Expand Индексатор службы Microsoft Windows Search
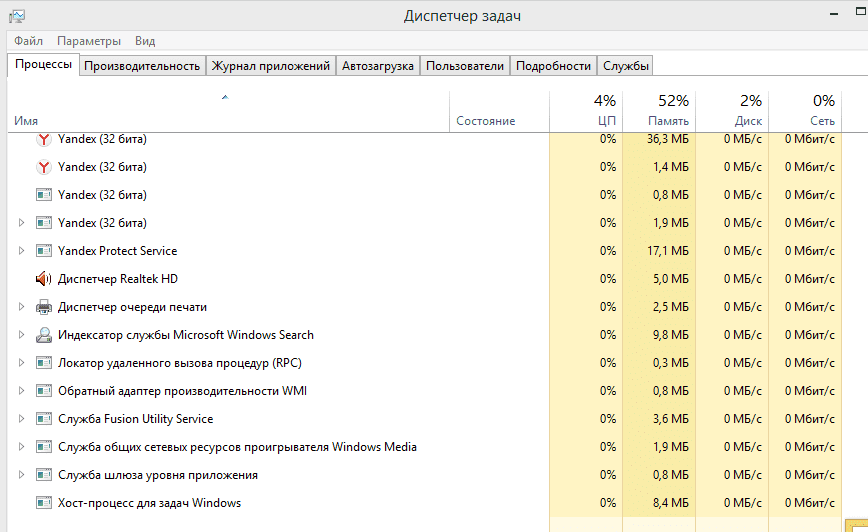Viewport: 868px width, 532px height. pos(21,334)
